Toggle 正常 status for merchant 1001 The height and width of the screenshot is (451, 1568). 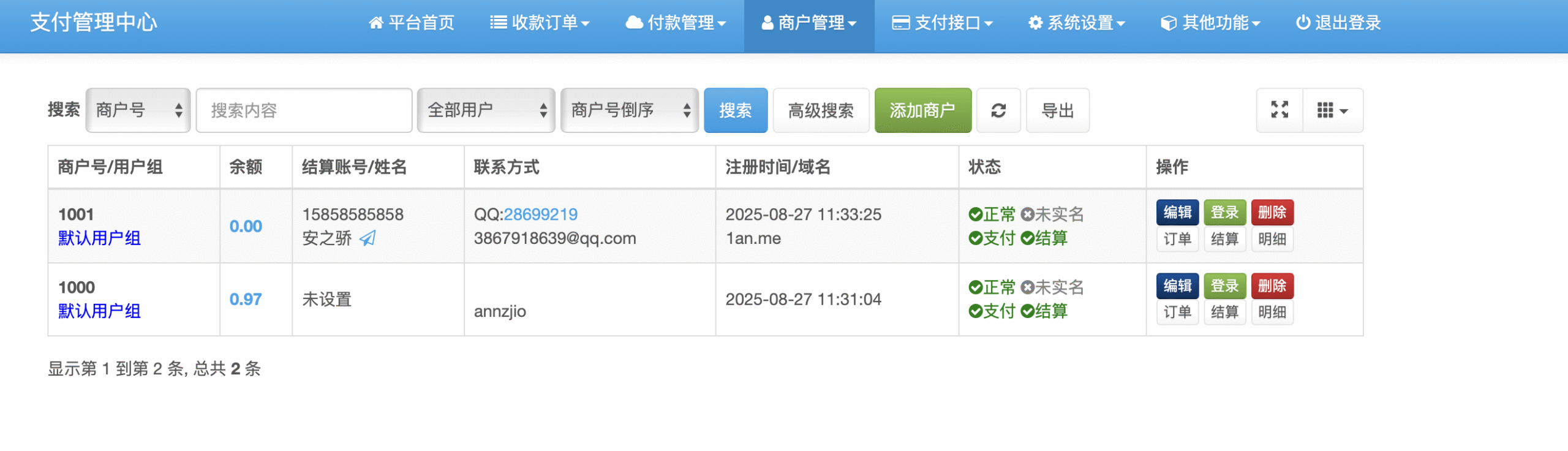992,214
